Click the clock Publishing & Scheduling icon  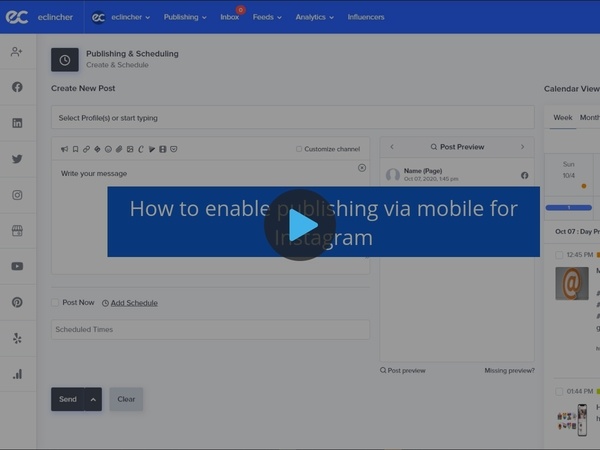click(65, 60)
